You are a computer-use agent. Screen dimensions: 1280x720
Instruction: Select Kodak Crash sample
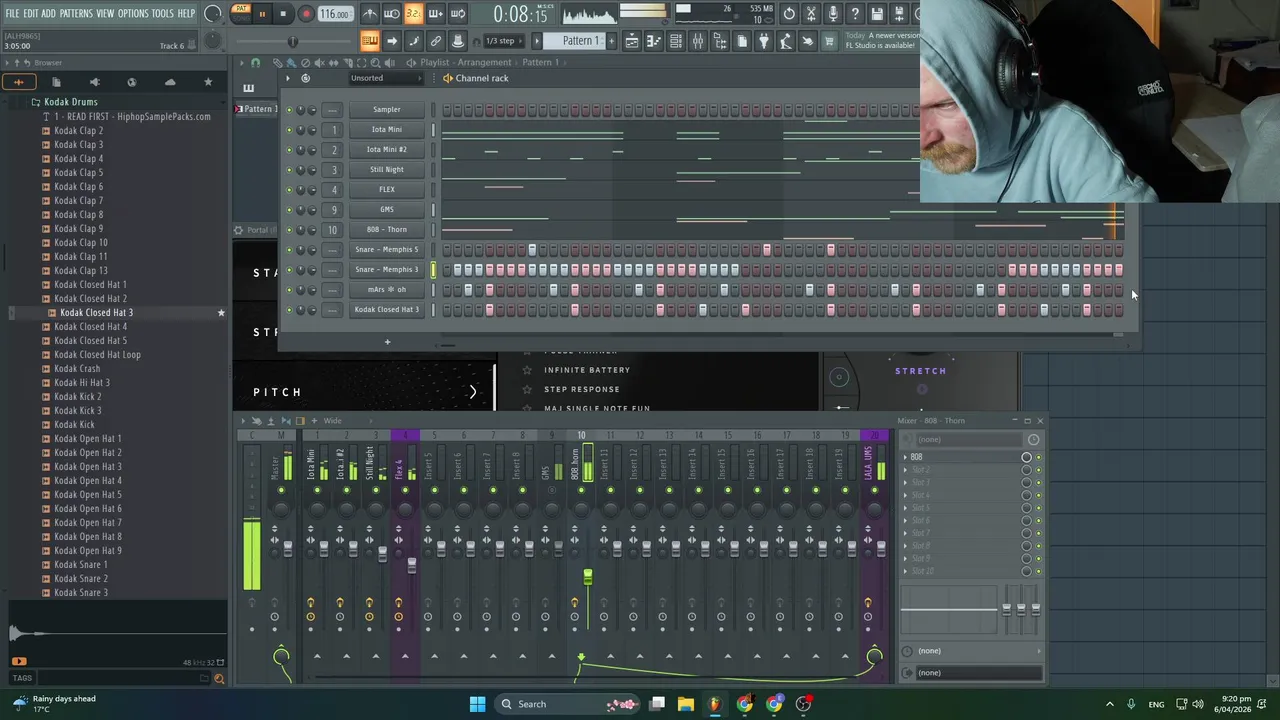pos(76,368)
